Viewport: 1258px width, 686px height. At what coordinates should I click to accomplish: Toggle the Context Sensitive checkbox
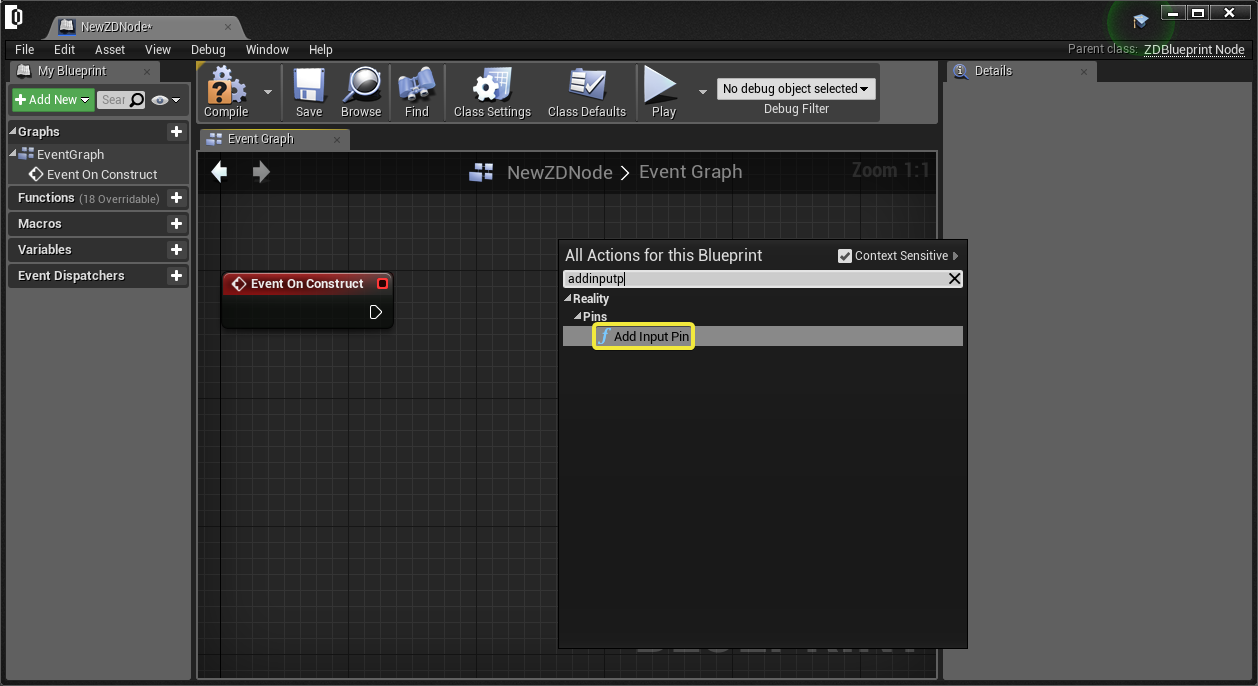click(845, 256)
